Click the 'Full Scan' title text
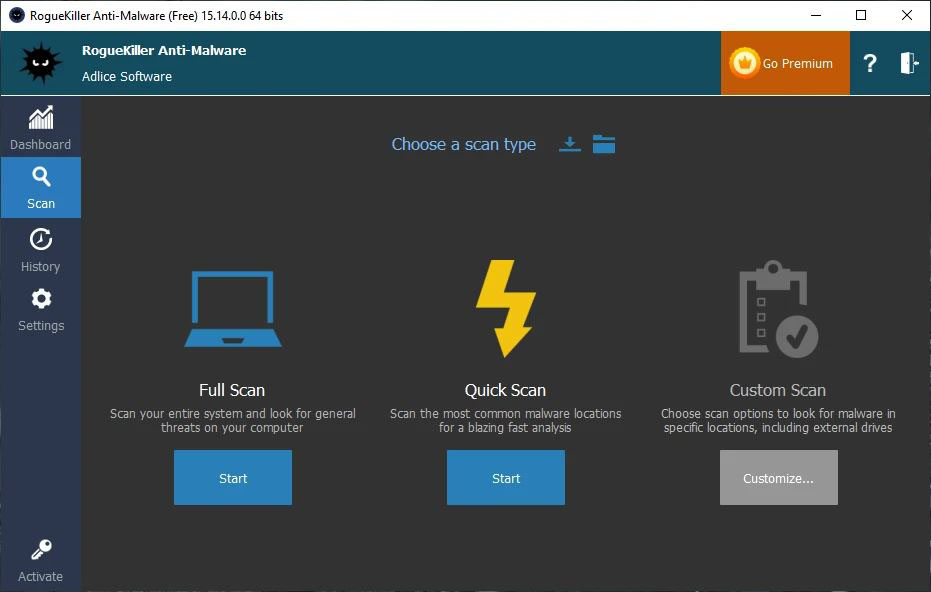This screenshot has height=592, width=931. click(232, 390)
